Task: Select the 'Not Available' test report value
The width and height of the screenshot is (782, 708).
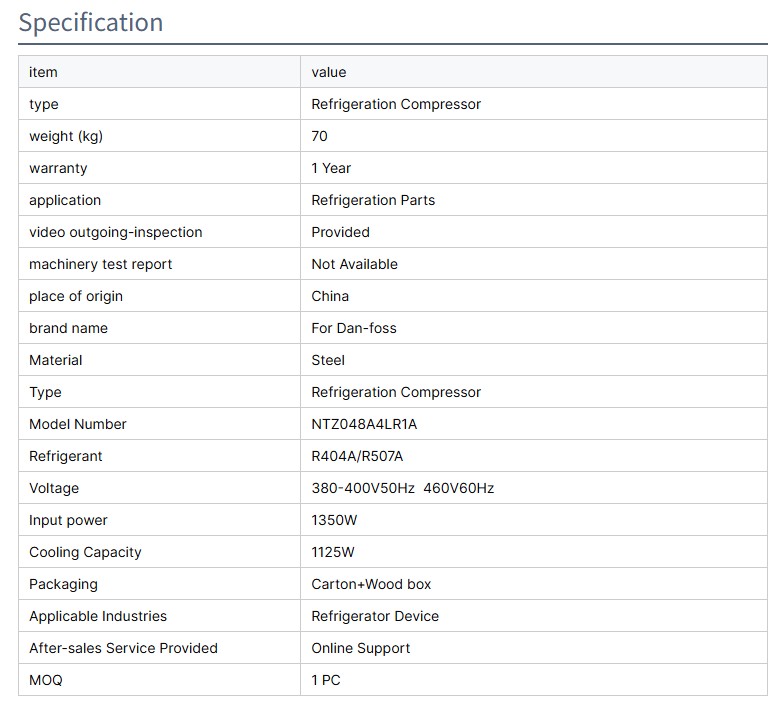Action: pyautogui.click(x=354, y=264)
